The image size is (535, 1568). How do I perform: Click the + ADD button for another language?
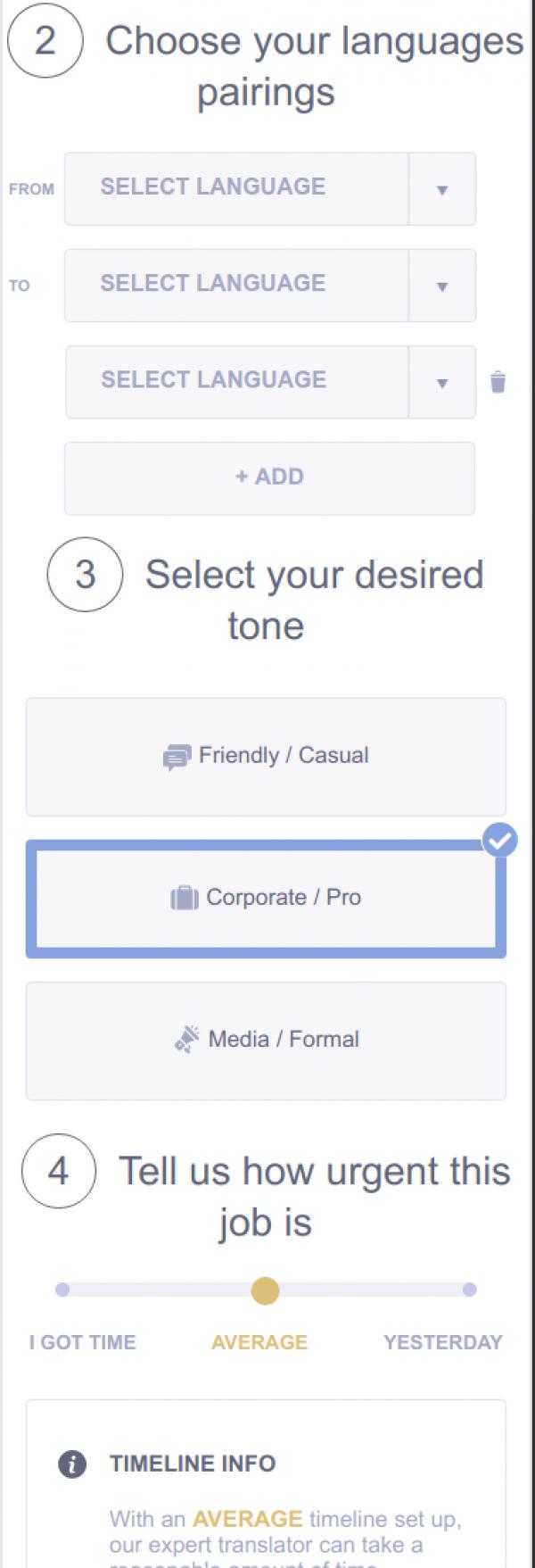coord(267,477)
